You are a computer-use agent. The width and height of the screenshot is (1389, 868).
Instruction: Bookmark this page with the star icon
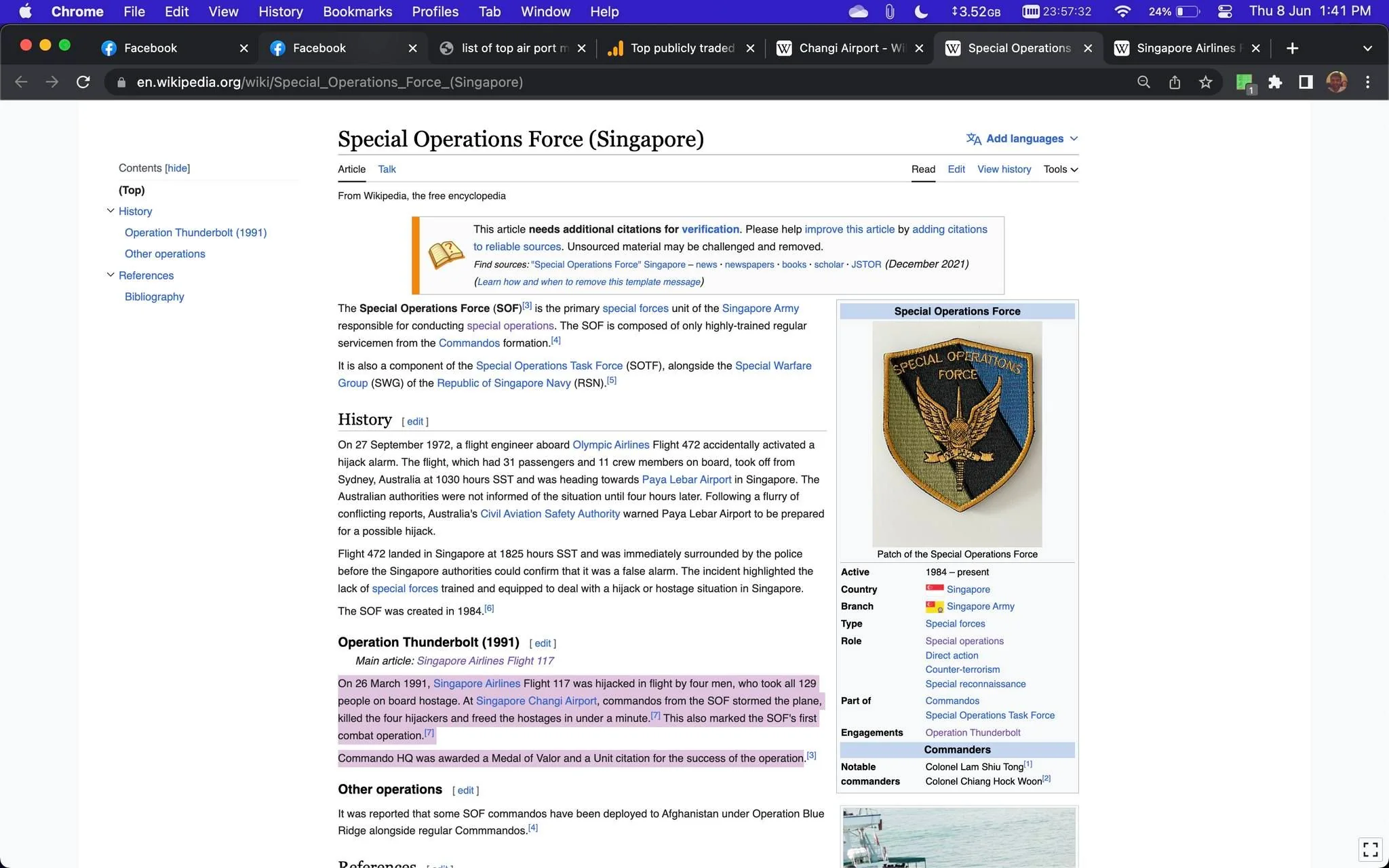(1205, 82)
